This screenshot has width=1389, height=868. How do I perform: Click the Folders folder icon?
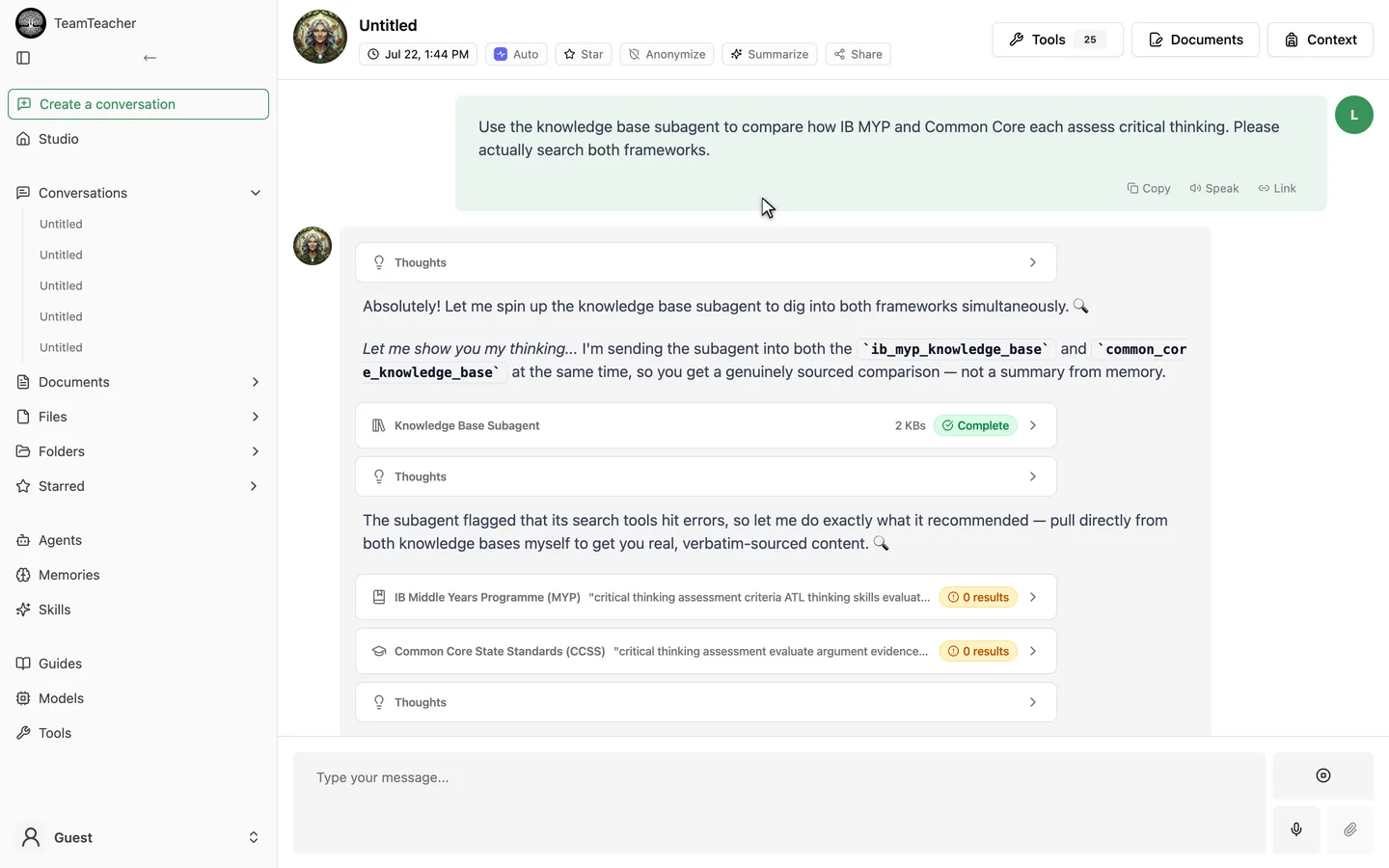pos(23,451)
